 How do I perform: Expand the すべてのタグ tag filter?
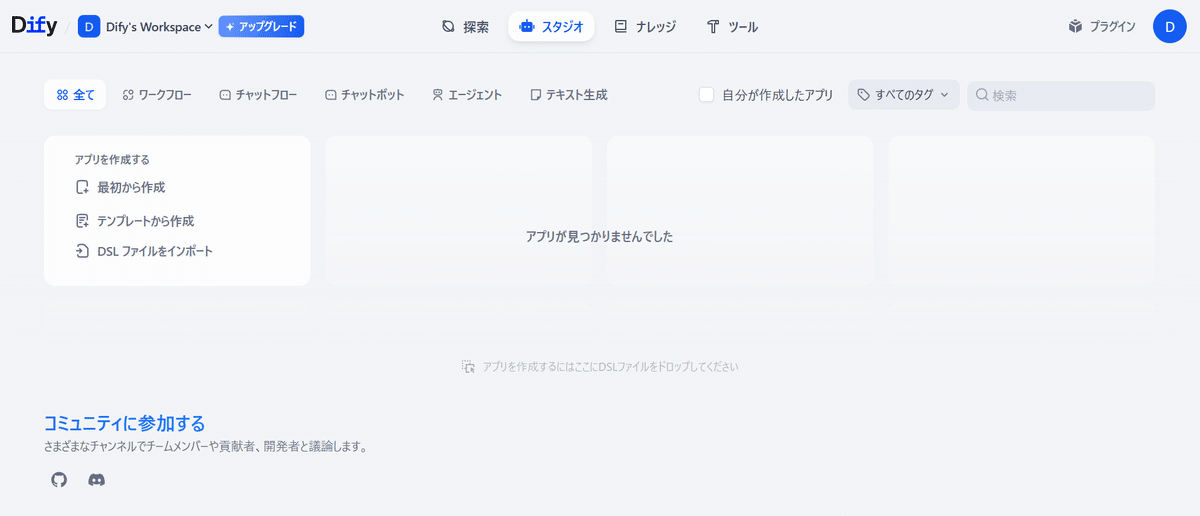[x=904, y=95]
